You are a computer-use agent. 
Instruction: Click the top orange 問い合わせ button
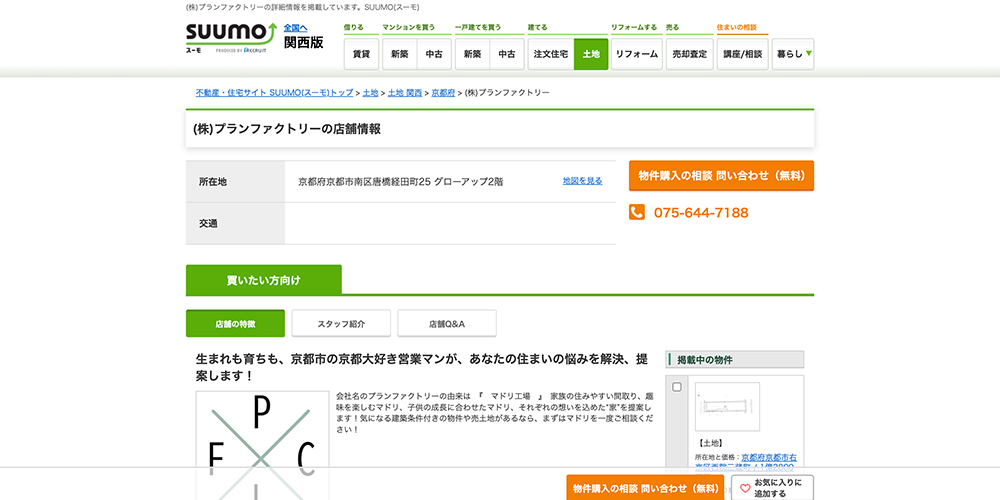tap(721, 176)
